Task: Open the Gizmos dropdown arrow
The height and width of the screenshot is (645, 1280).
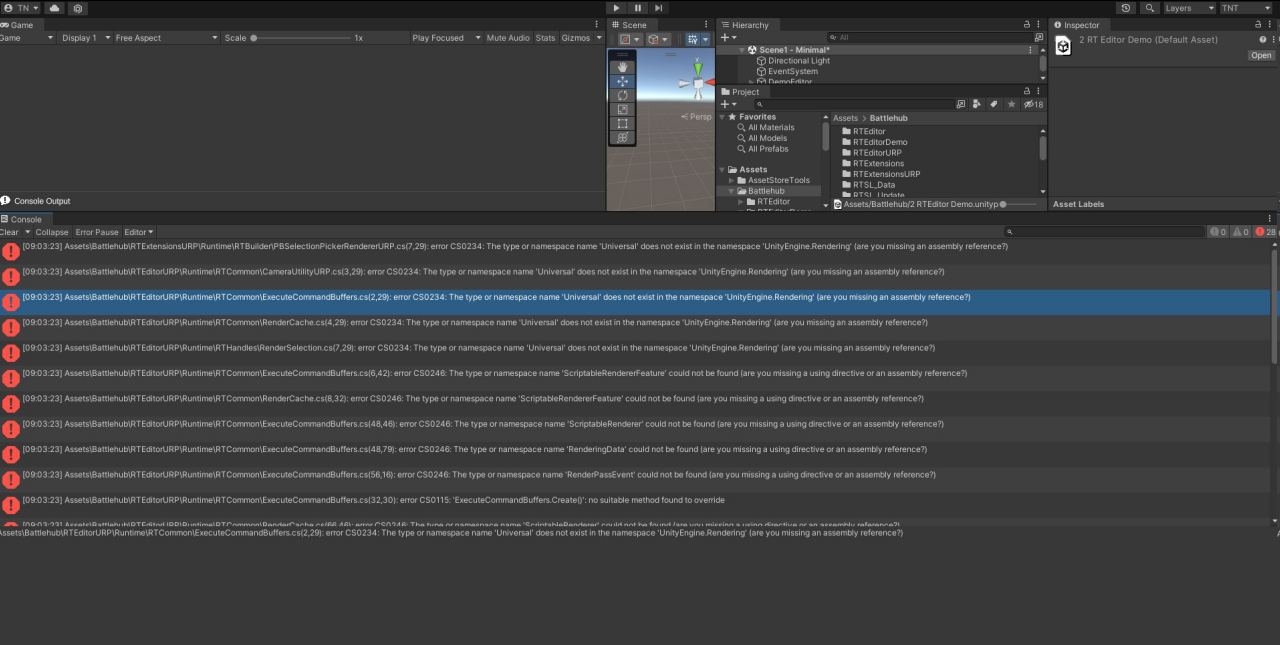Action: pos(599,38)
